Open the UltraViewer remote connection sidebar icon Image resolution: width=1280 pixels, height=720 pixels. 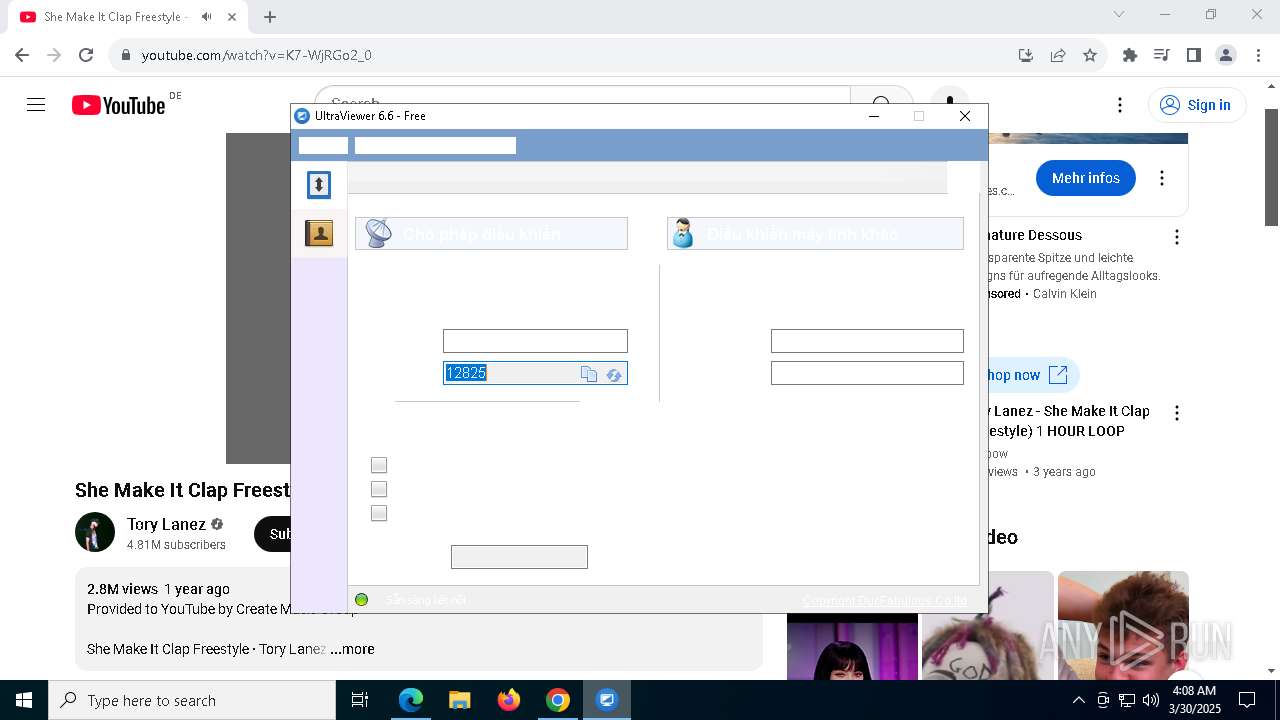coord(318,185)
